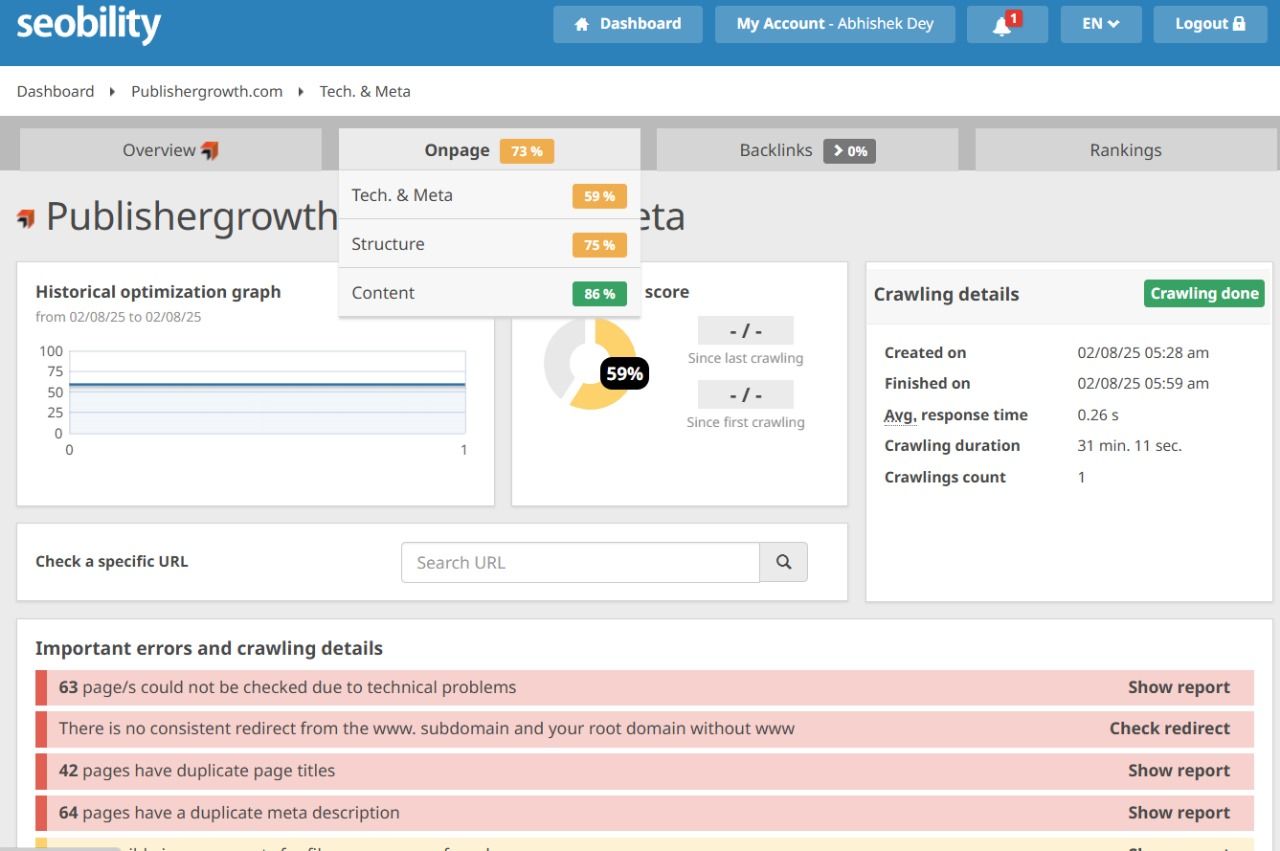1280x851 pixels.
Task: Show report for 63 unchecked pages
Action: pos(1179,687)
